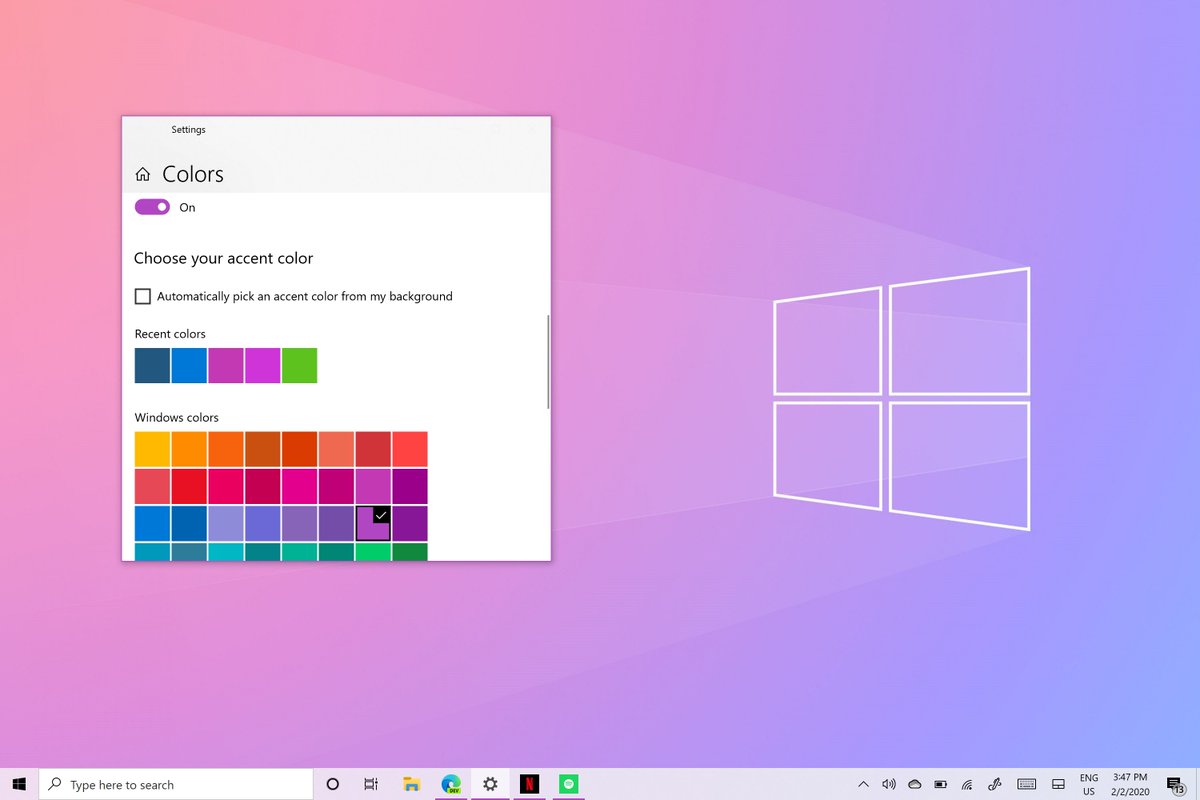Open Netflix from the taskbar
Screen dimensions: 1200x800
pyautogui.click(x=529, y=784)
